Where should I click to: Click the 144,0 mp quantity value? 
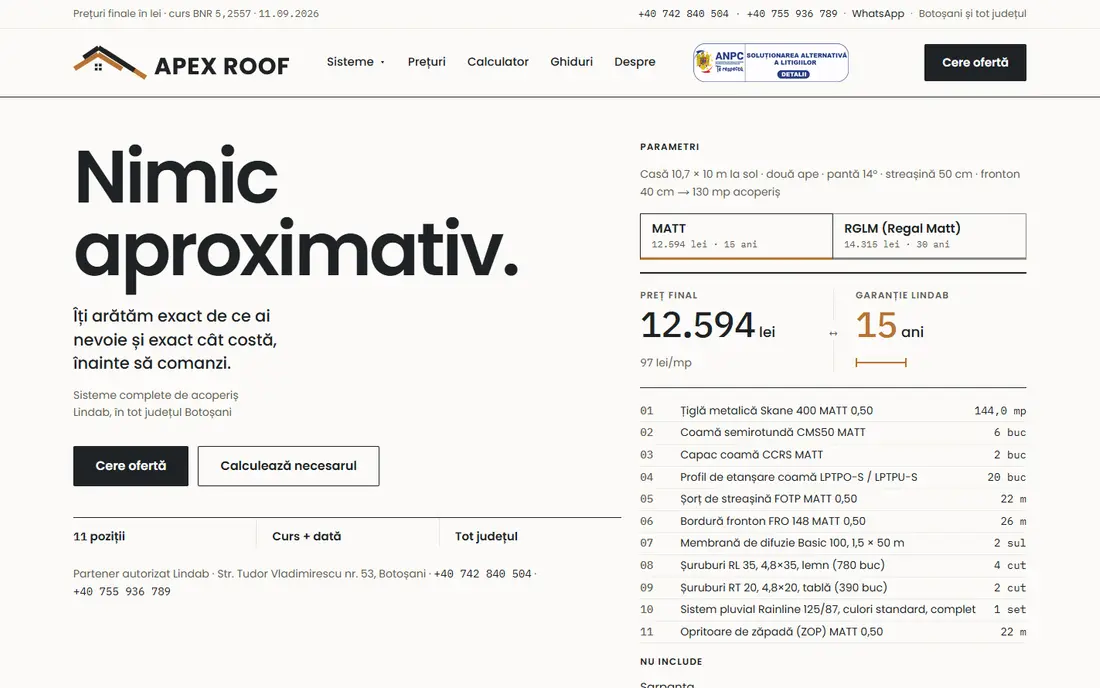(1000, 411)
